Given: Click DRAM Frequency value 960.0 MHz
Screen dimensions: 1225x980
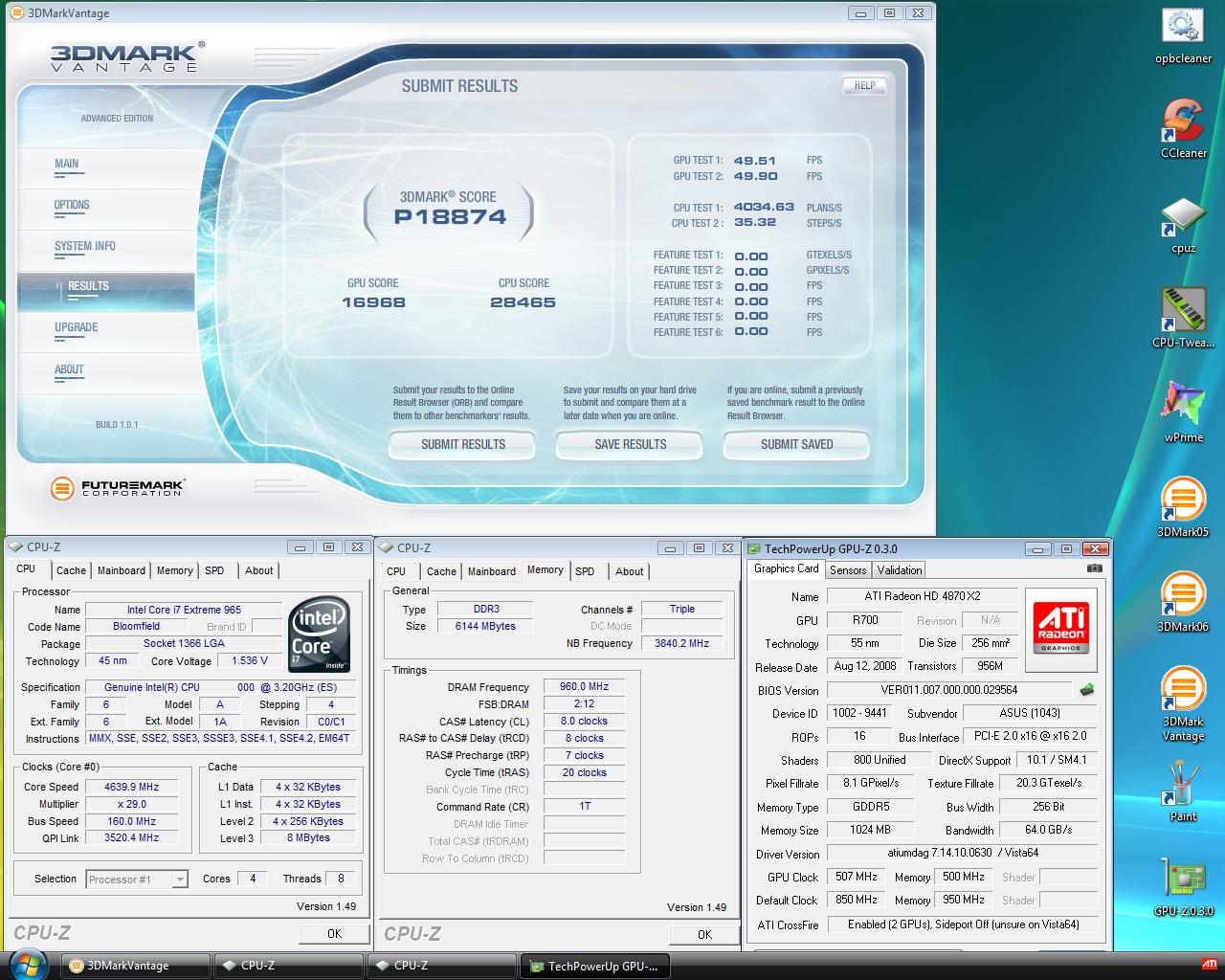Looking at the screenshot, I should coord(584,687).
